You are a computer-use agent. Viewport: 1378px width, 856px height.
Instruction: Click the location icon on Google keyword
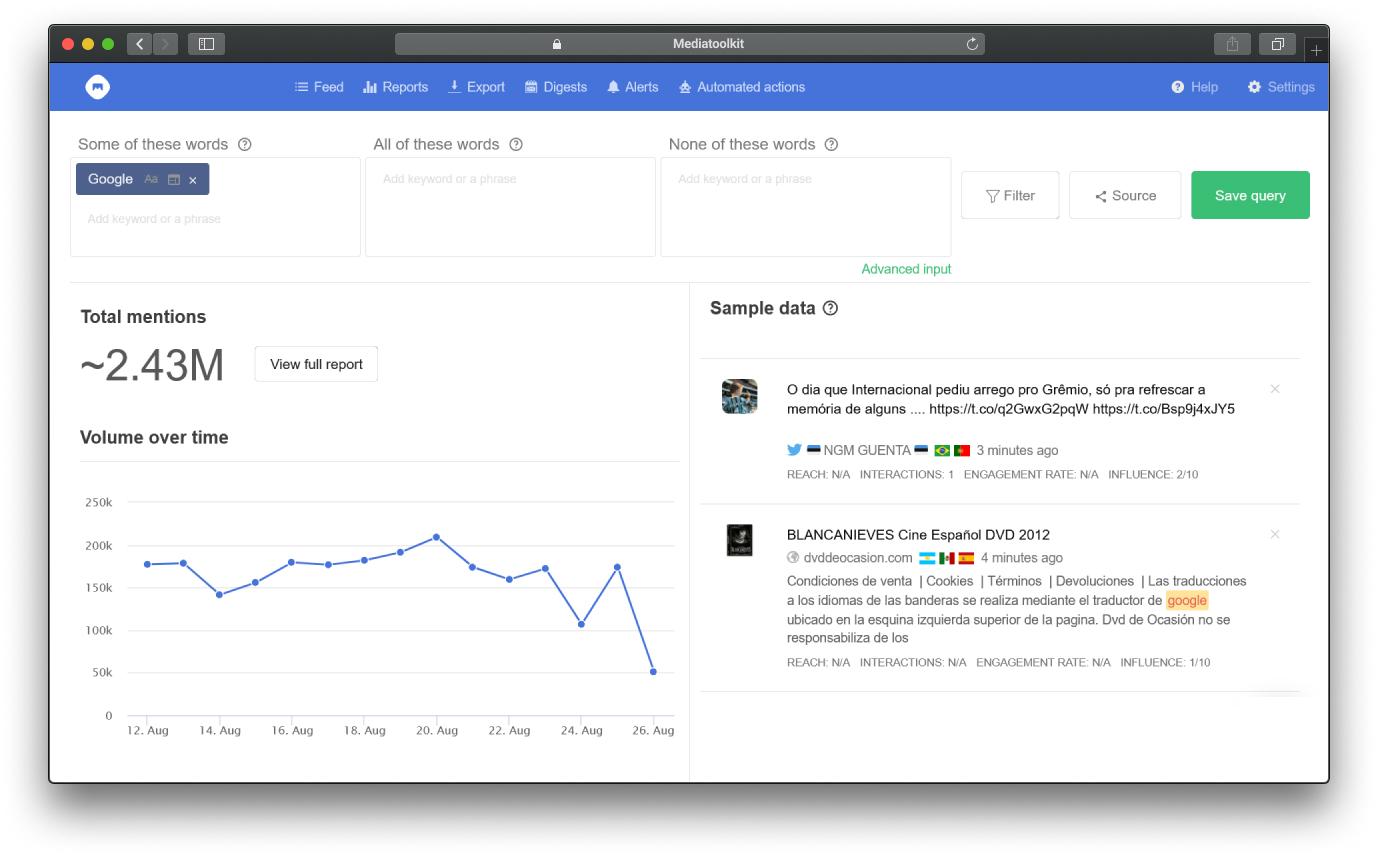point(174,180)
